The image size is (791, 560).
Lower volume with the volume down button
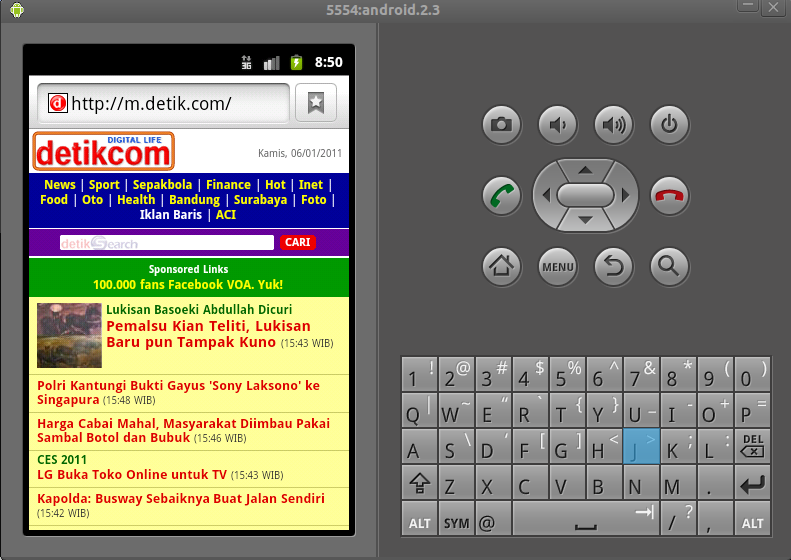[x=557, y=124]
